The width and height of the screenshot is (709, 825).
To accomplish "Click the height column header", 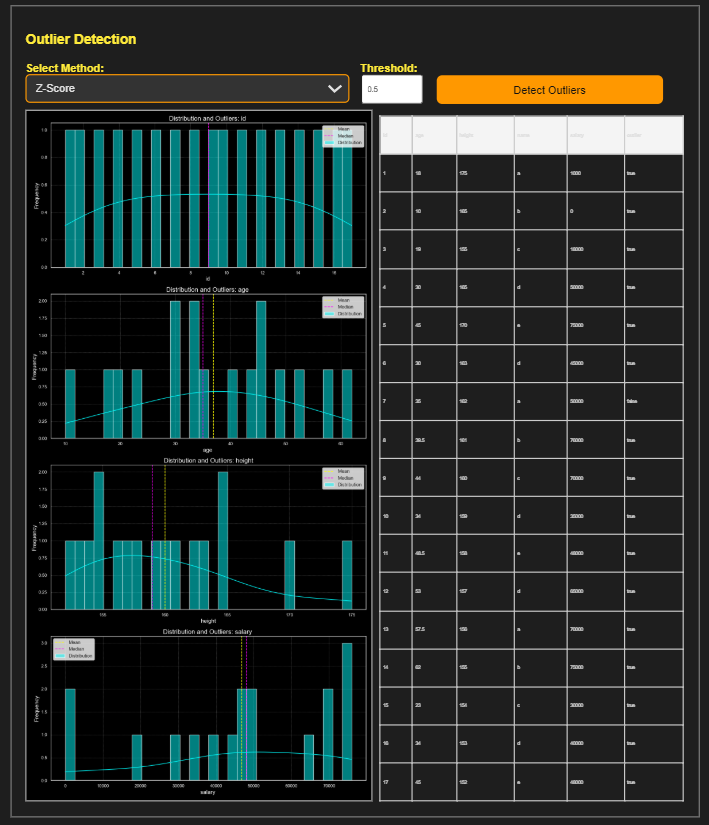I will click(x=485, y=135).
